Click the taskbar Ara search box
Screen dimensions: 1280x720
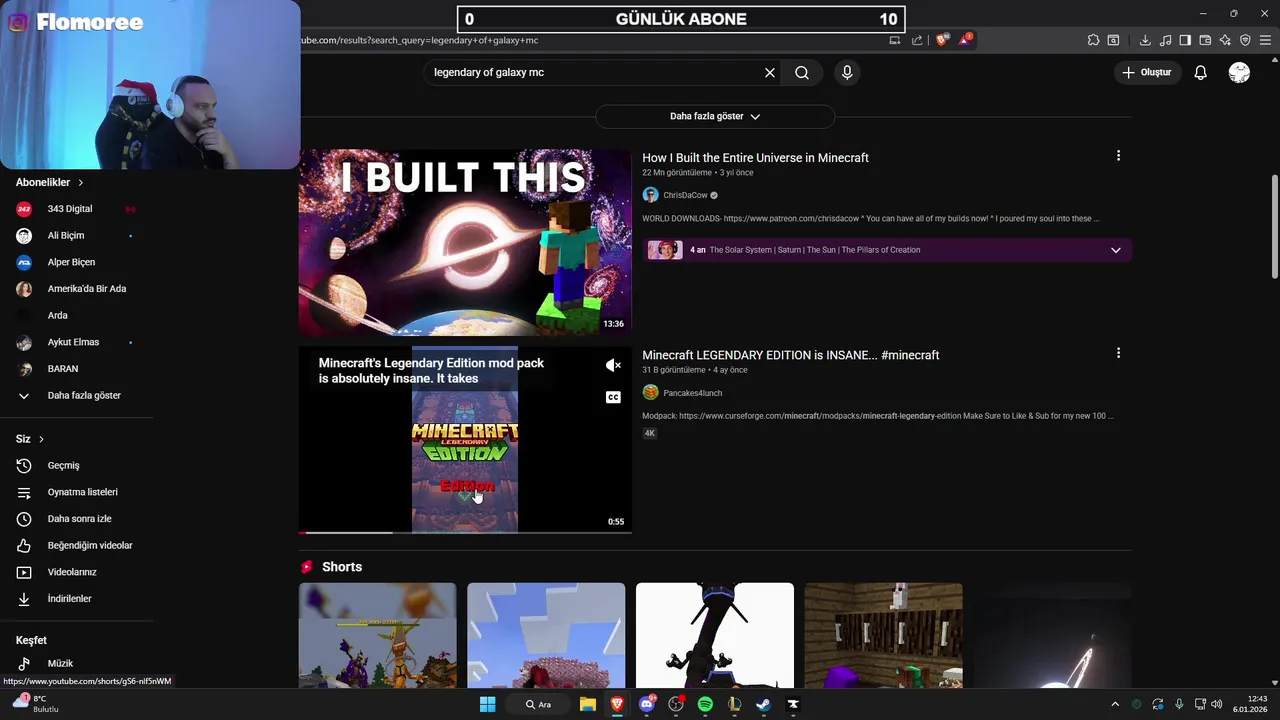tap(540, 704)
